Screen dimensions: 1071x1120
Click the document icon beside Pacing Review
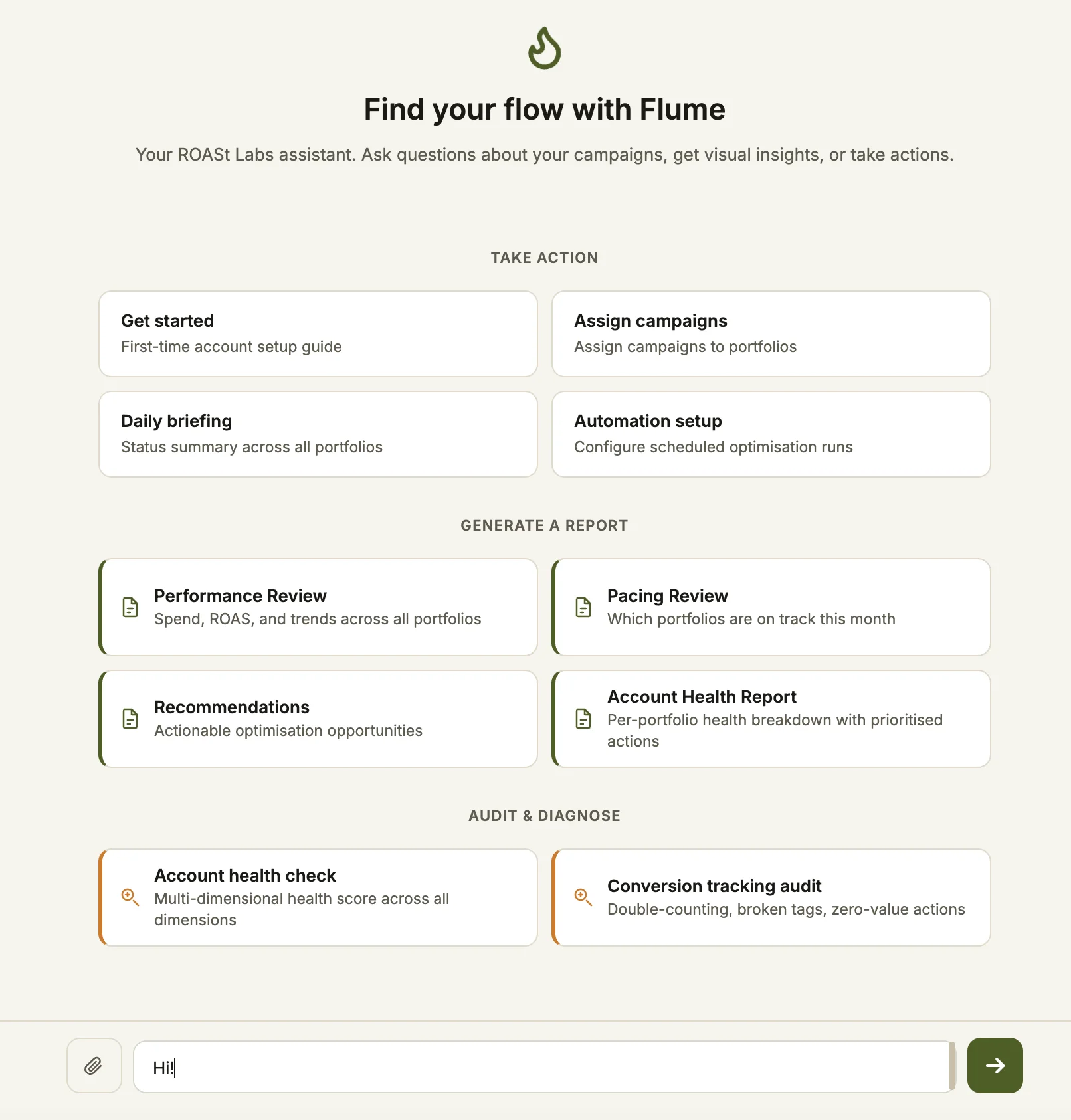click(583, 607)
